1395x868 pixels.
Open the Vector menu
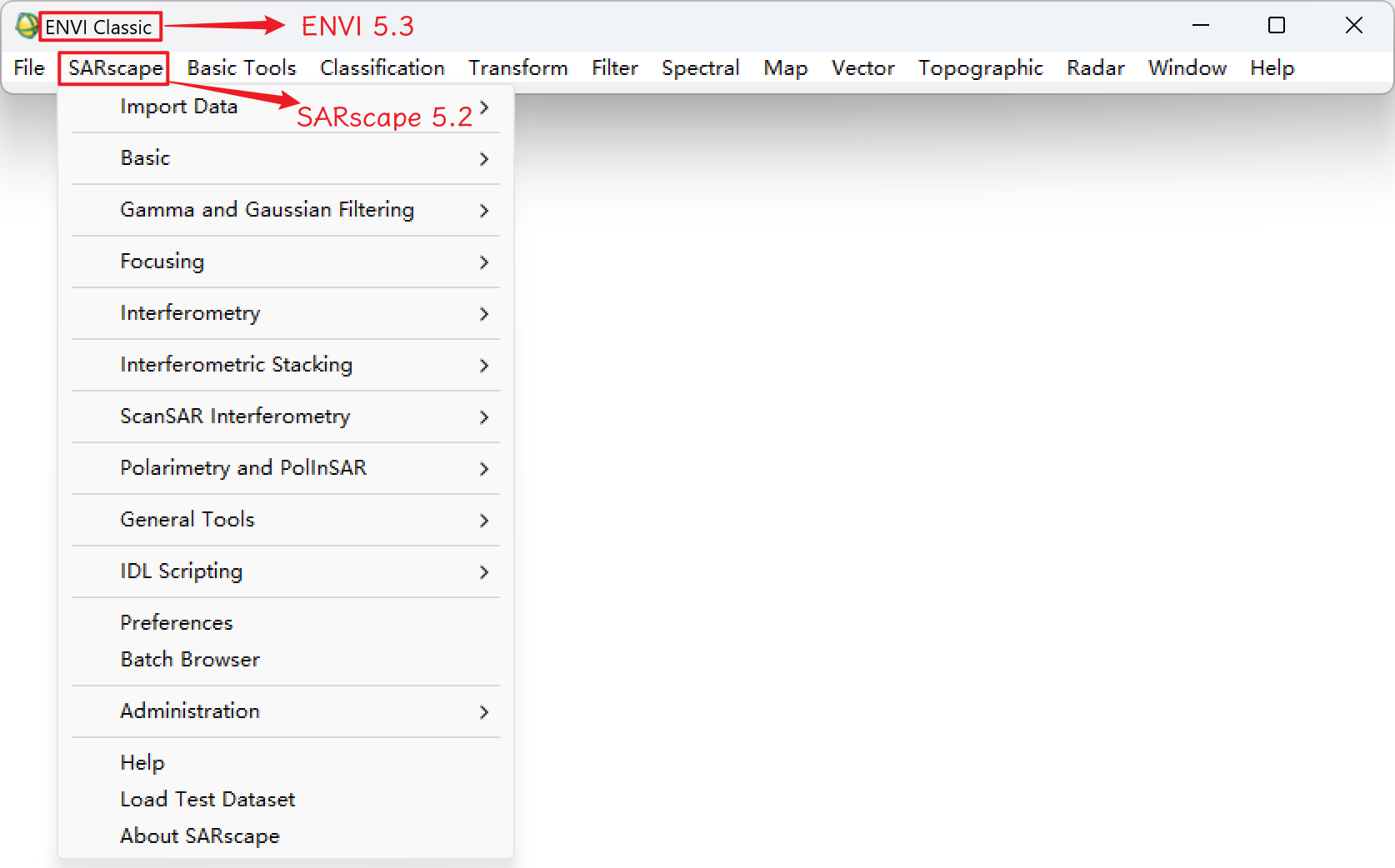[x=863, y=67]
